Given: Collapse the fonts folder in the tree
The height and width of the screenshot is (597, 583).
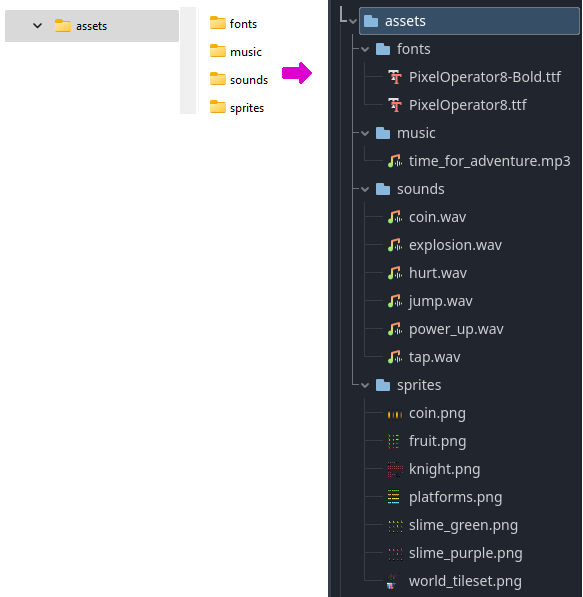Looking at the screenshot, I should 365,49.
